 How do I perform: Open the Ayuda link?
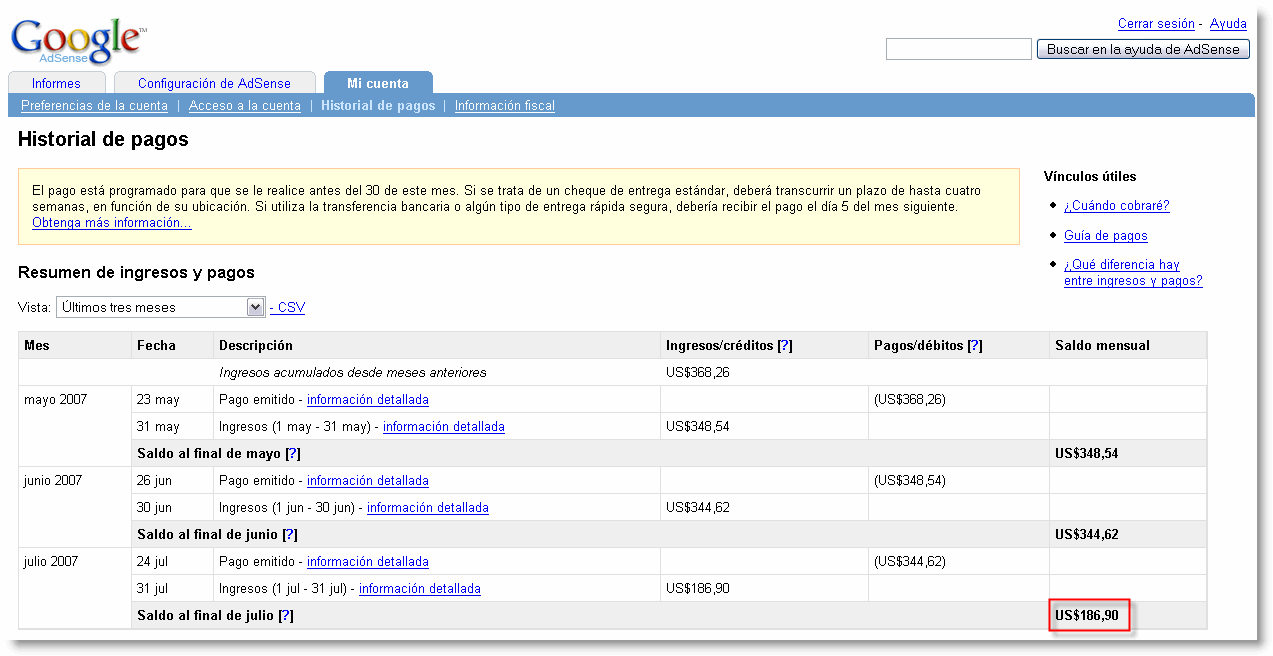pos(1228,24)
